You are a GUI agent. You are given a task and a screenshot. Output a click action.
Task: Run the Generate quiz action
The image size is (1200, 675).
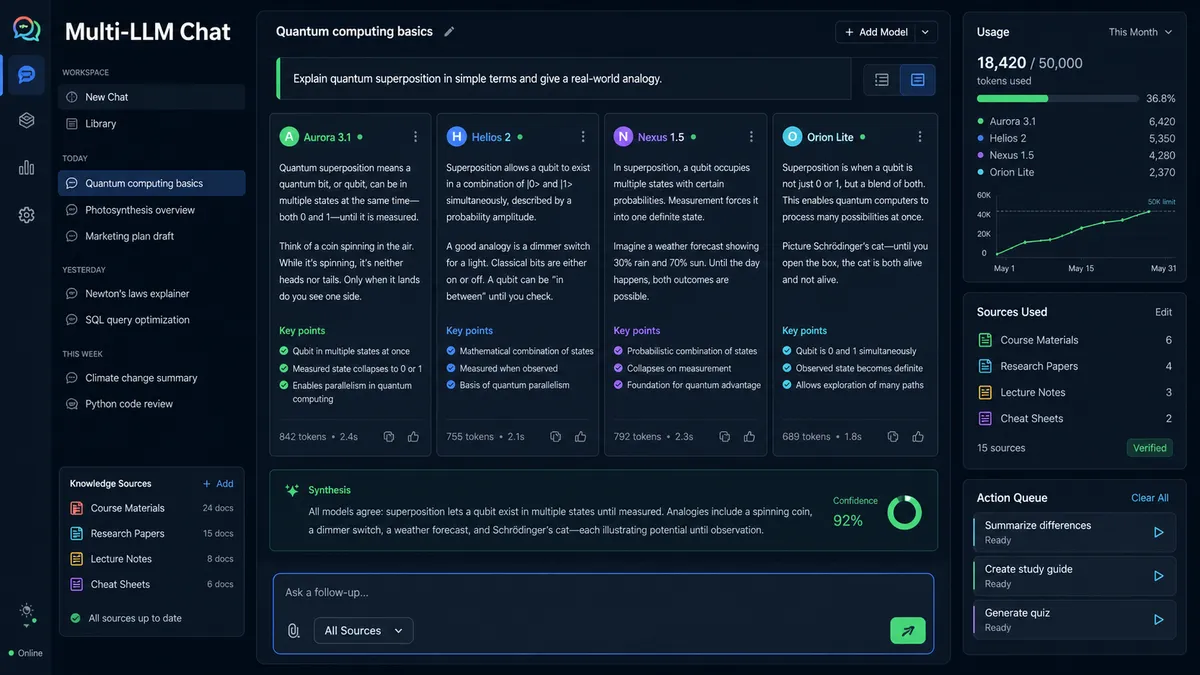coord(1158,620)
